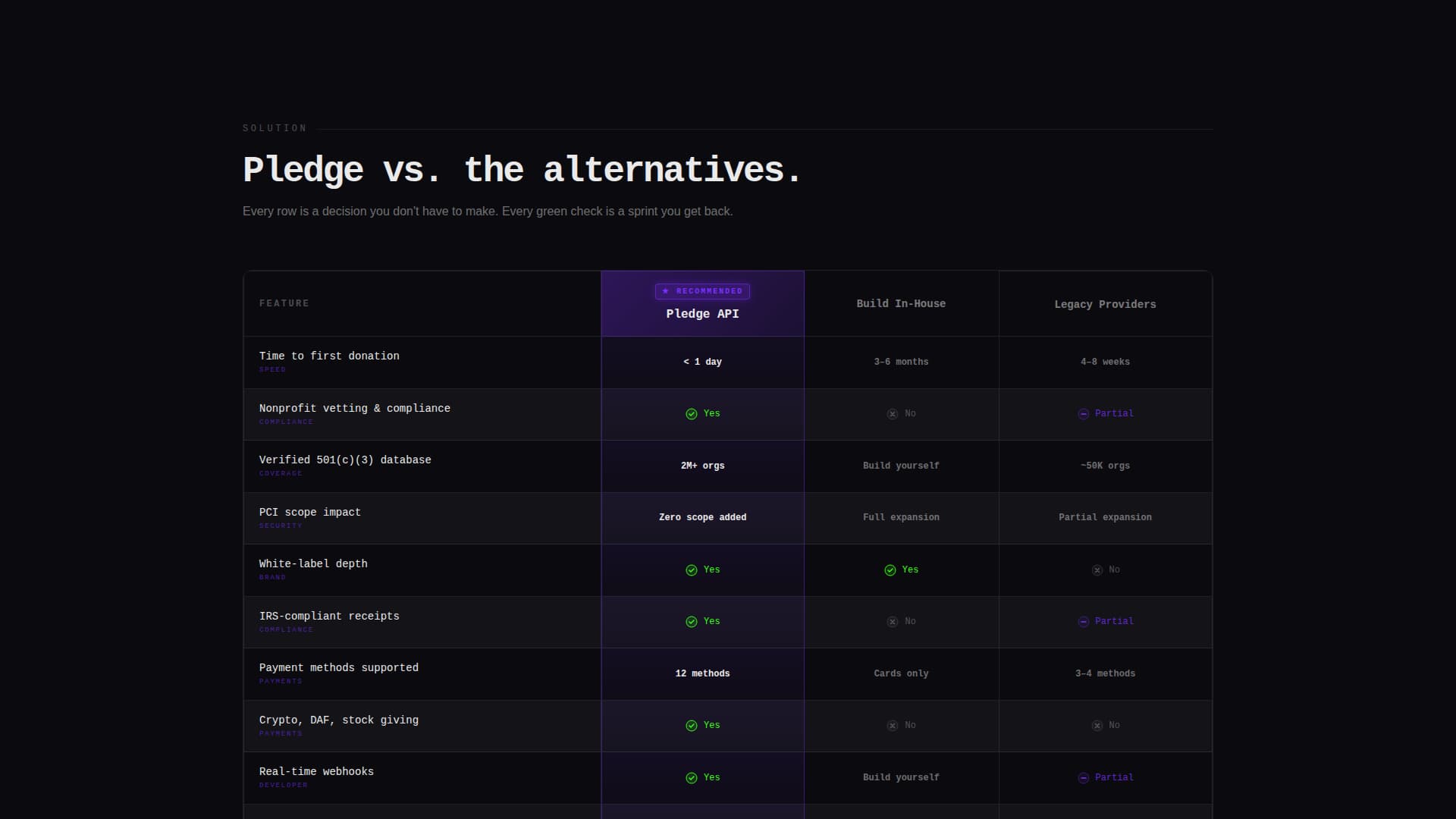The height and width of the screenshot is (819, 1456).
Task: Click Legacy X icon for Crypto, DAF, stock giving
Action: (x=1097, y=726)
